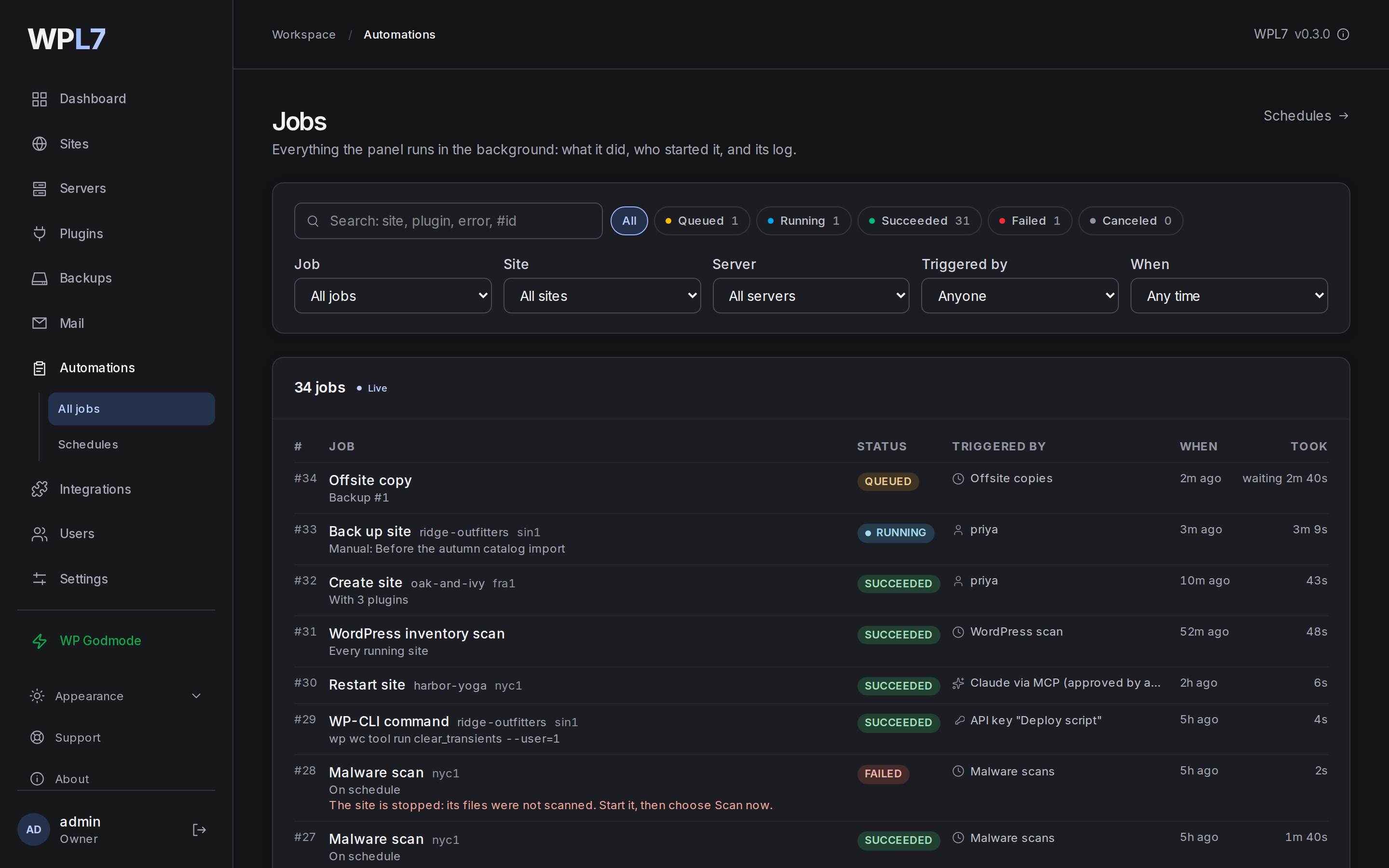This screenshot has width=1389, height=868.
Task: Click the job search input field
Action: pyautogui.click(x=448, y=221)
